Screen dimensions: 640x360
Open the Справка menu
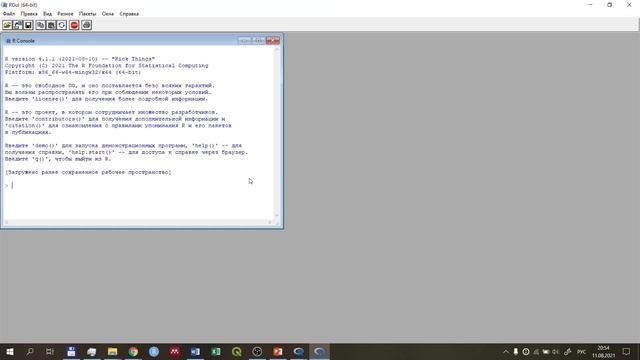tap(129, 14)
